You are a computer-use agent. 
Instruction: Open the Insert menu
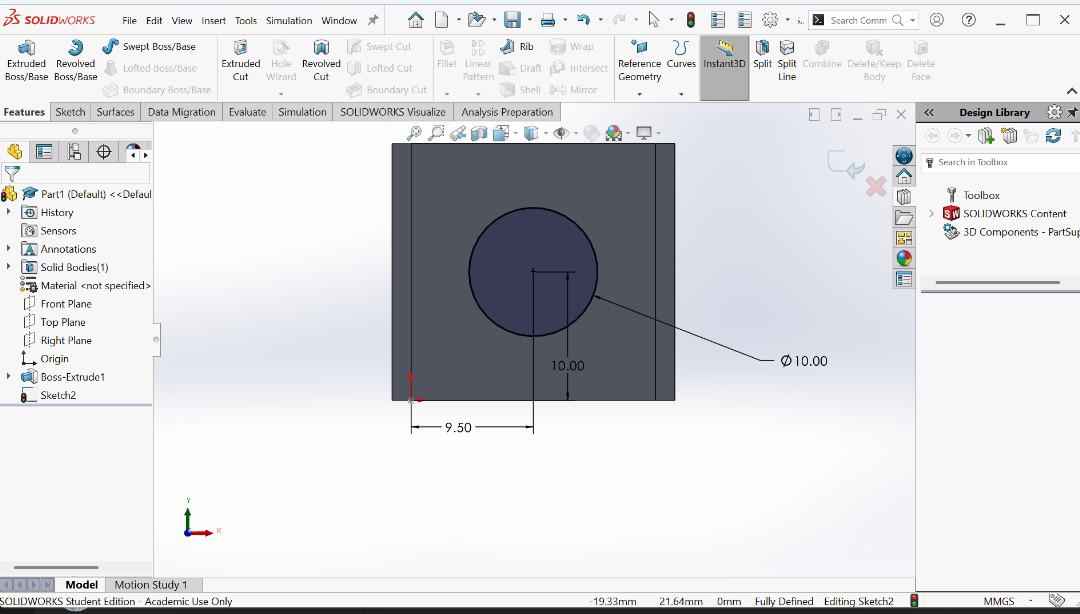pos(213,20)
